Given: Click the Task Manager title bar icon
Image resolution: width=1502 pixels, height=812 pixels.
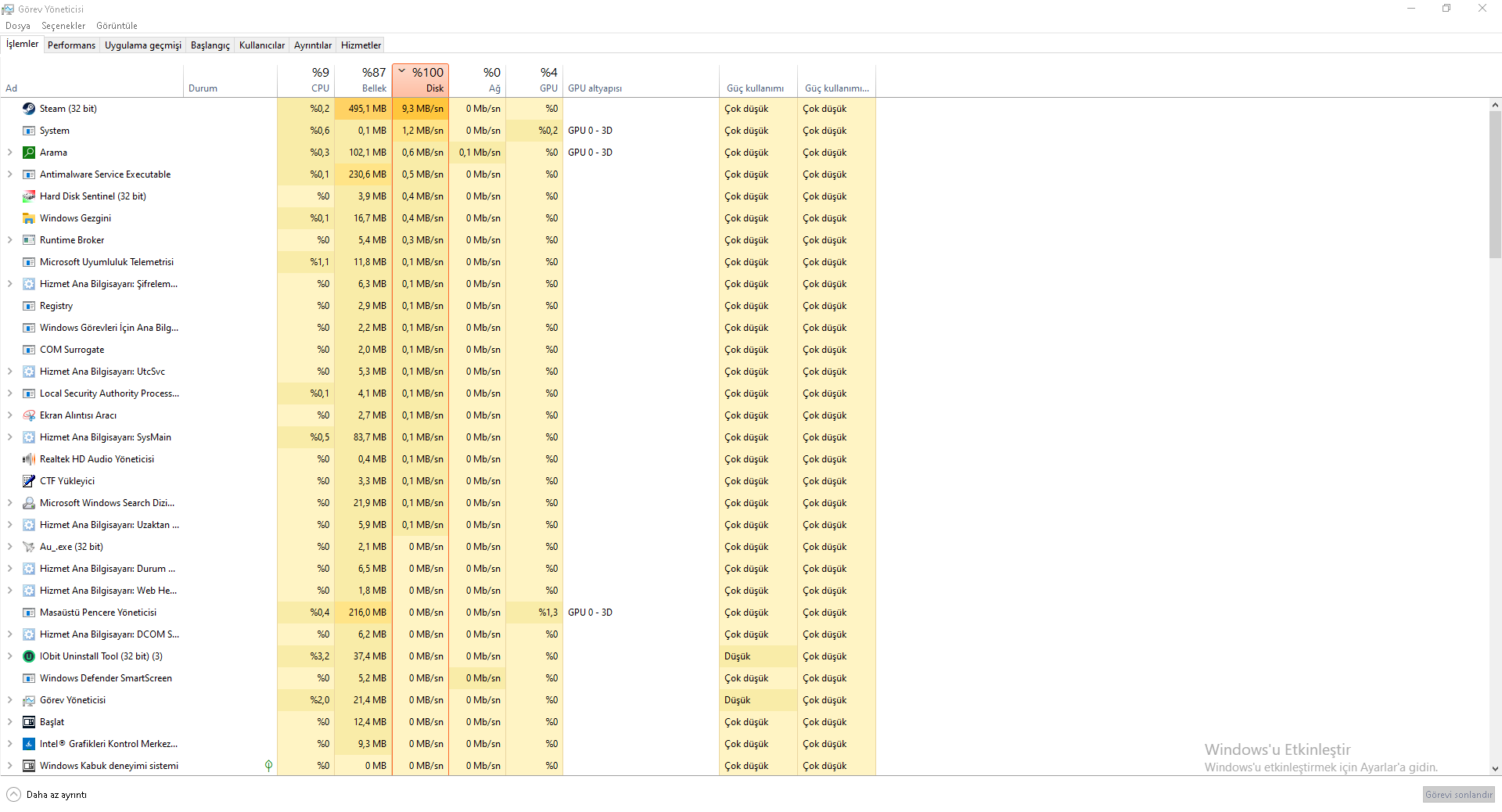Looking at the screenshot, I should 8,9.
